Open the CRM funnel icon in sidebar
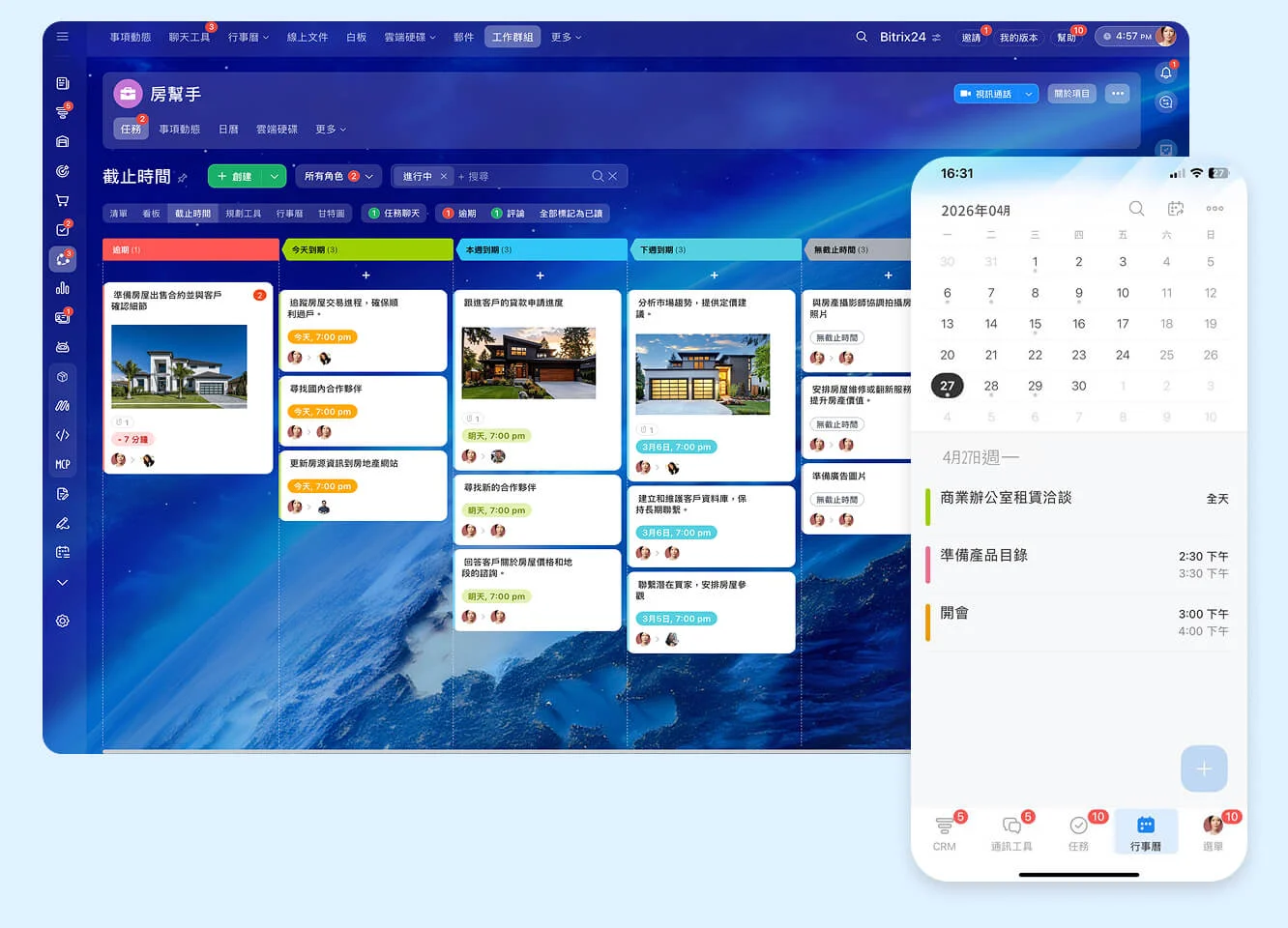This screenshot has height=928, width=1288. tap(63, 112)
